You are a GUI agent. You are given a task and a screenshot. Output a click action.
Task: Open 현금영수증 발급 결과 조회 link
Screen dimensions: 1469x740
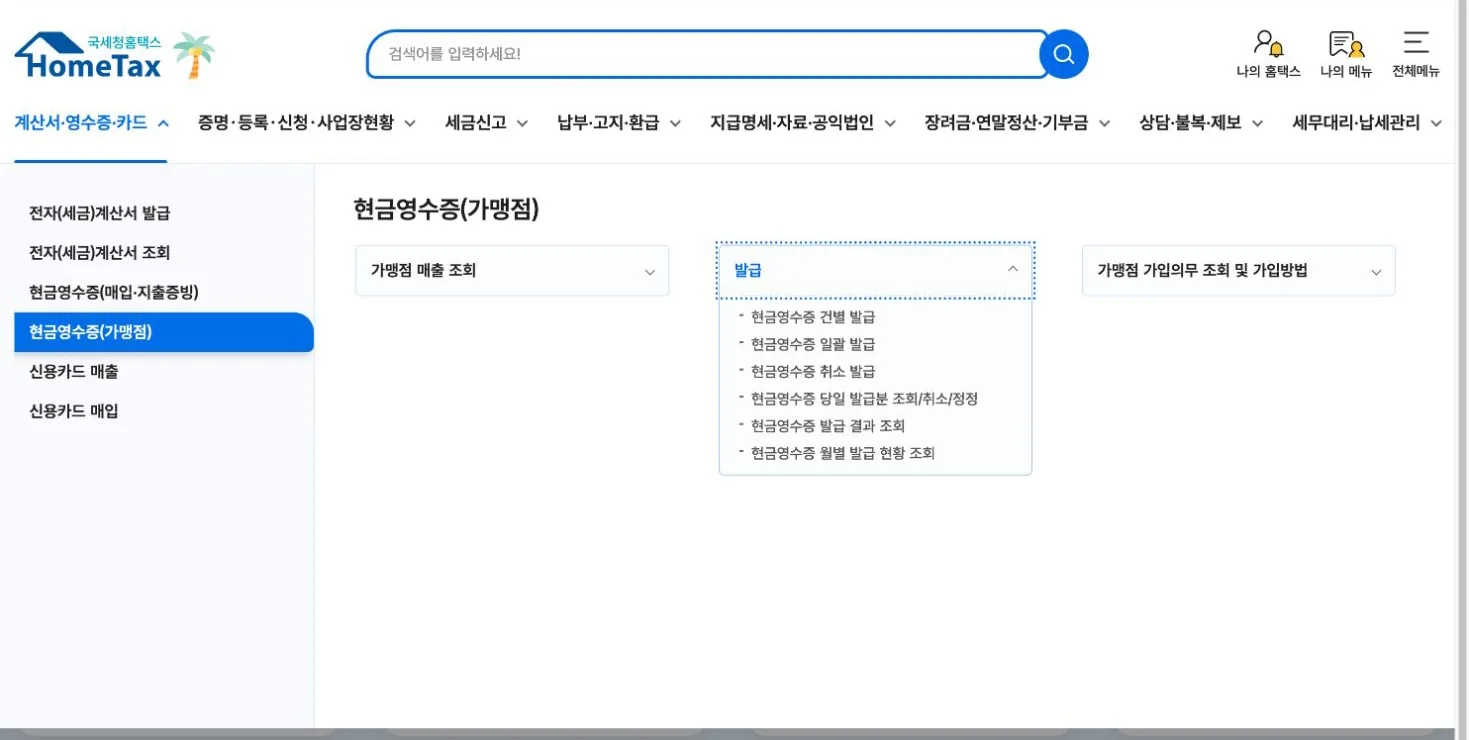tap(828, 426)
